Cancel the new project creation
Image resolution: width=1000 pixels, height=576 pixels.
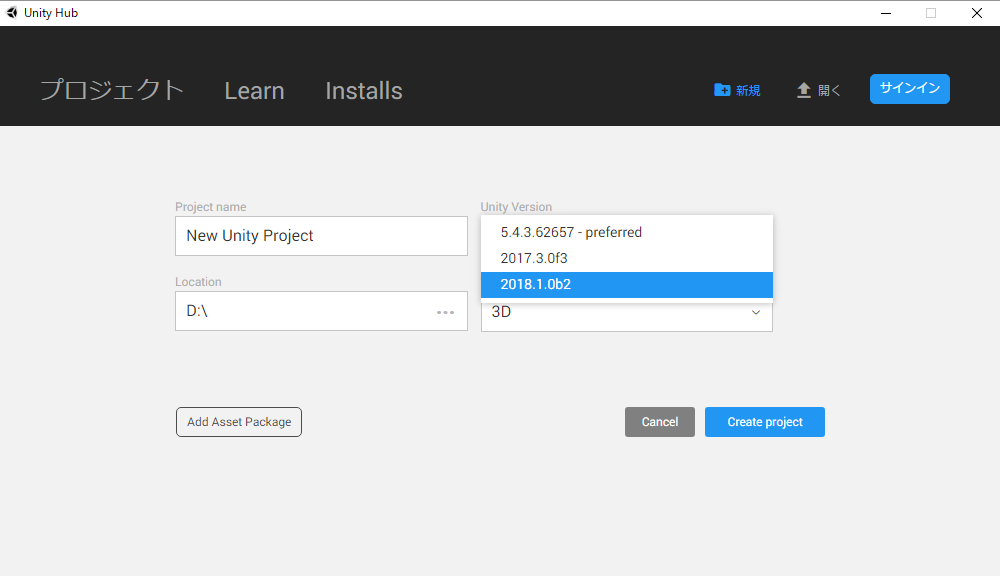click(659, 422)
